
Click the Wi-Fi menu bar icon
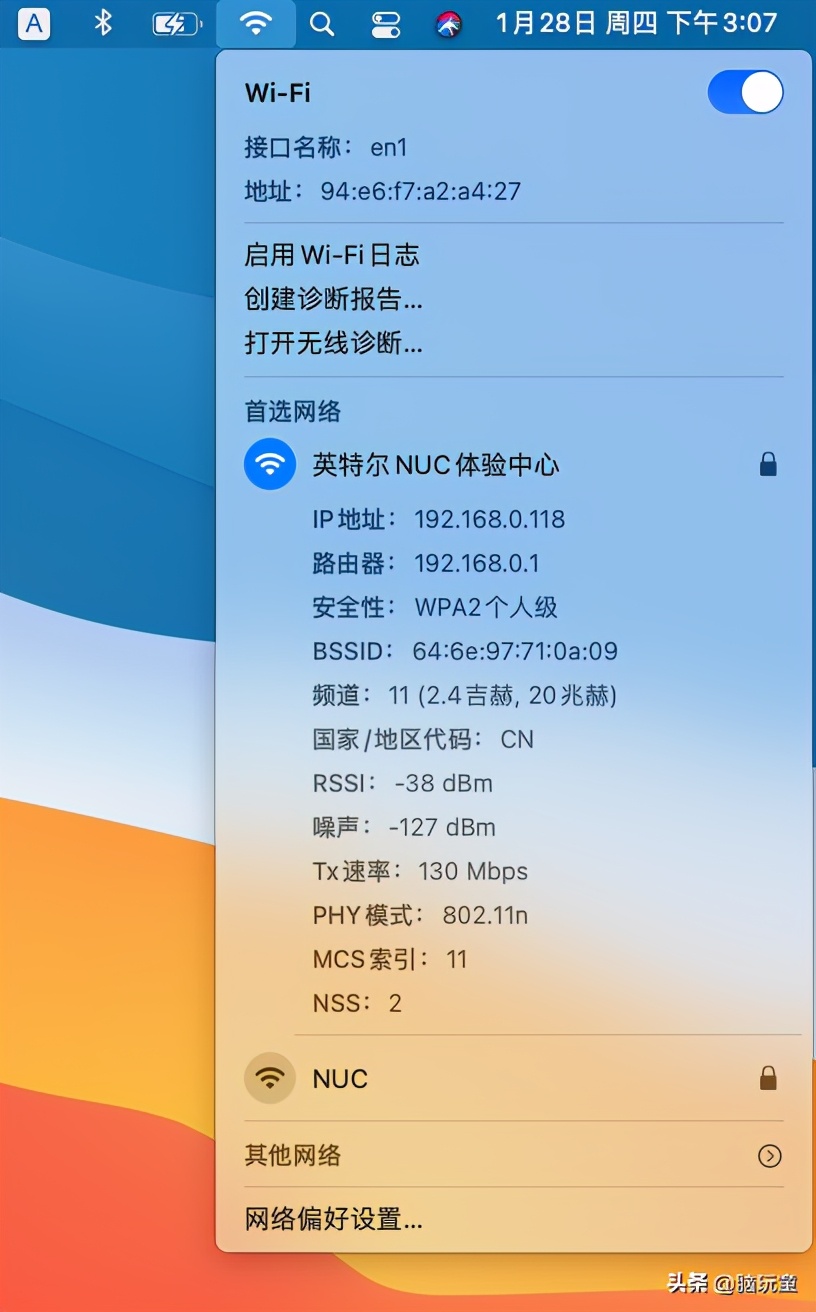(256, 24)
